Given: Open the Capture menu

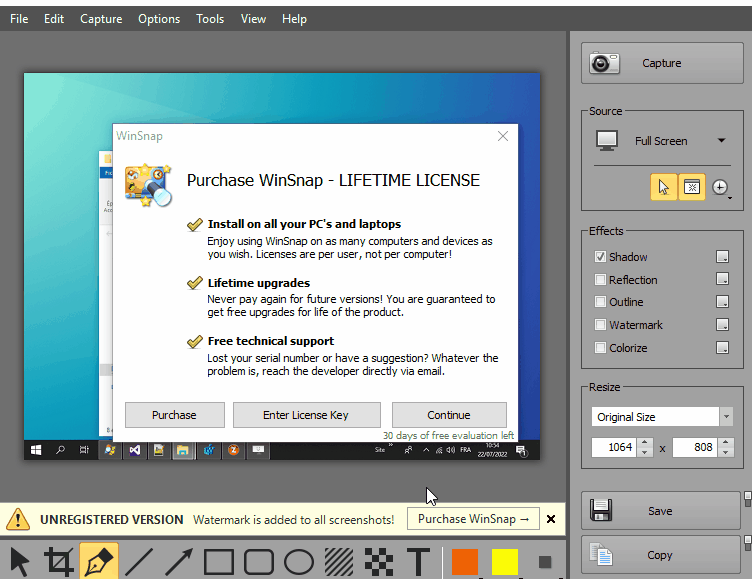Looking at the screenshot, I should (101, 19).
